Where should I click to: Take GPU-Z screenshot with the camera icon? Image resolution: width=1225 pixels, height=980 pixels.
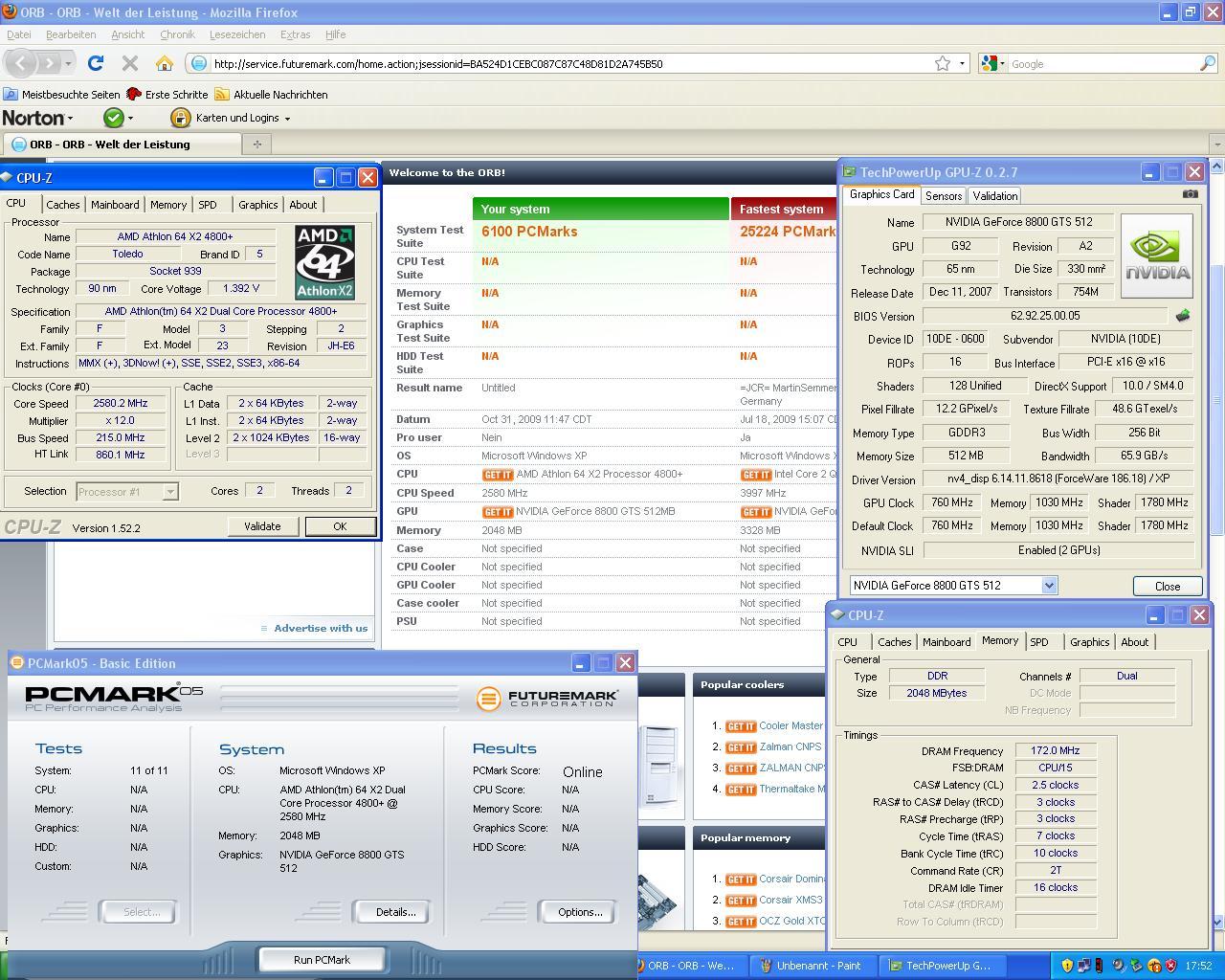coord(1190,193)
